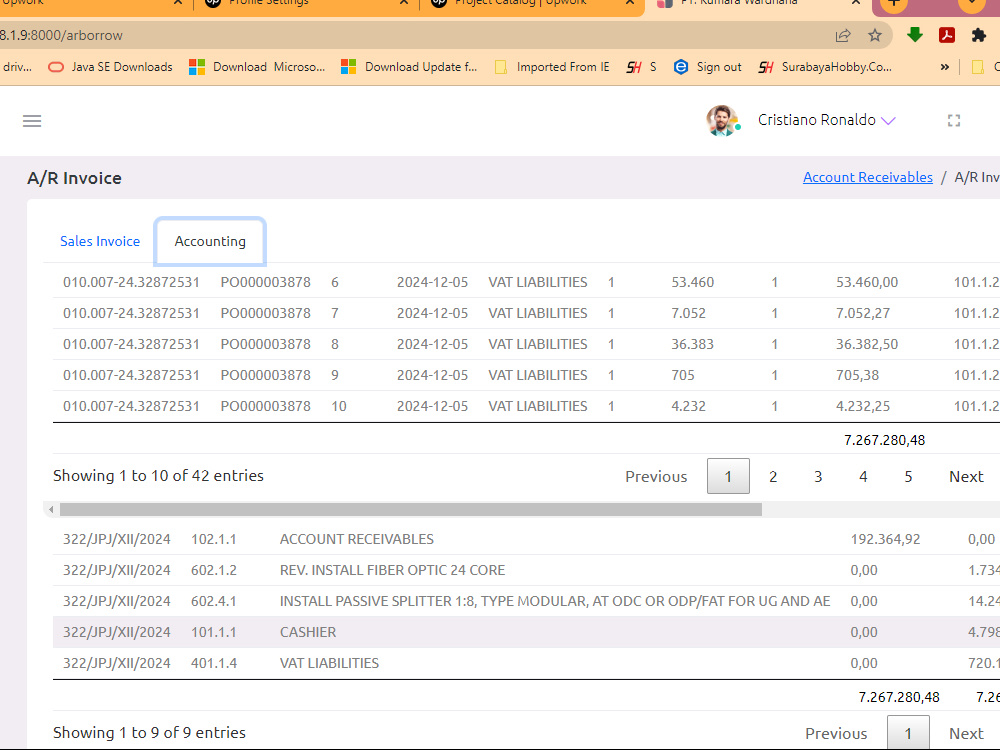Go to Previous page of 42 entries
Viewport: 1000px width, 750px height.
pyautogui.click(x=656, y=476)
